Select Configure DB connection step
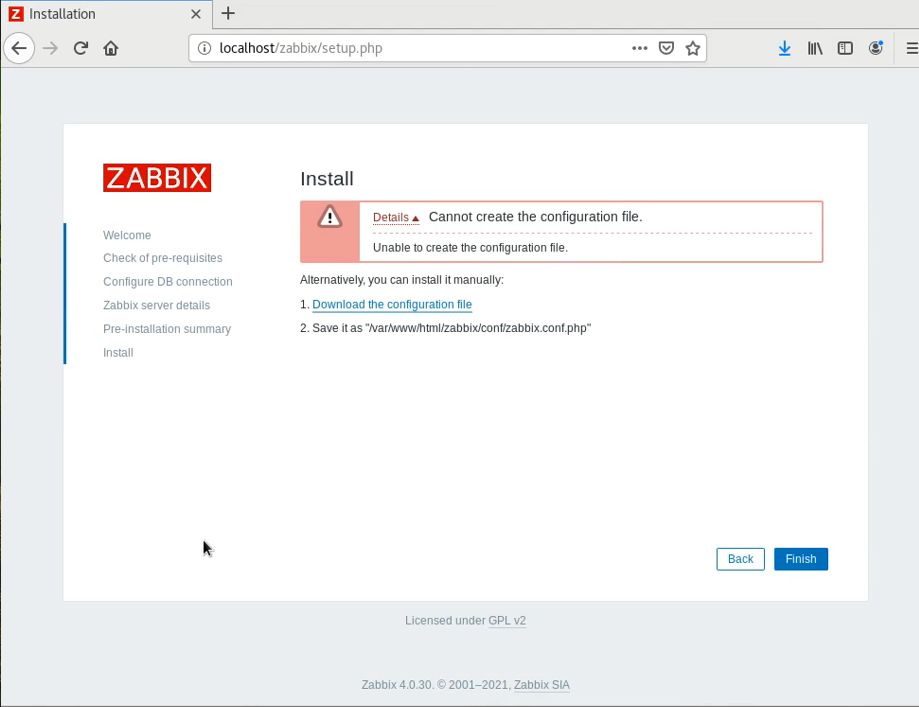The width and height of the screenshot is (919, 707). pos(168,282)
